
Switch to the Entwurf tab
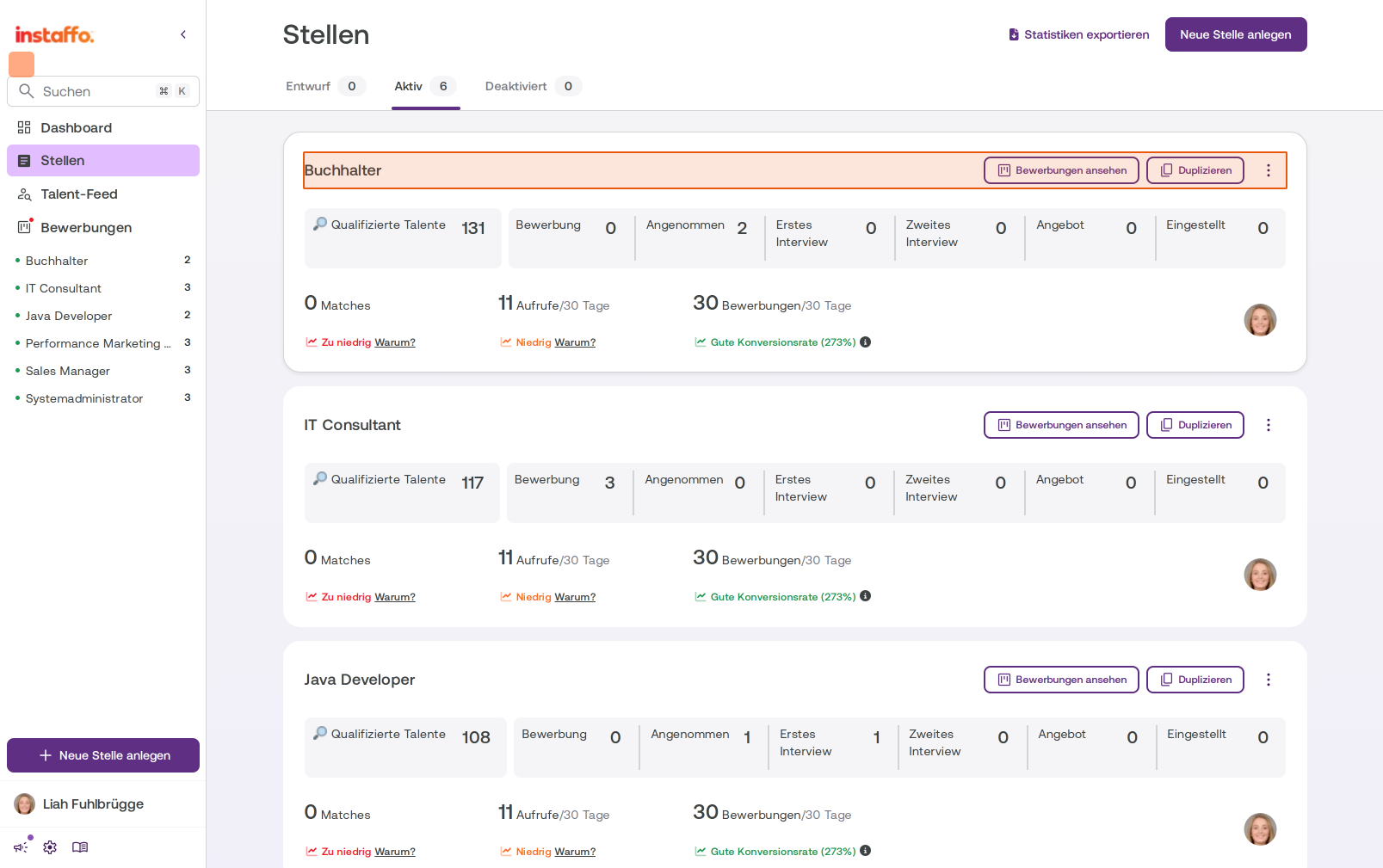pyautogui.click(x=325, y=86)
